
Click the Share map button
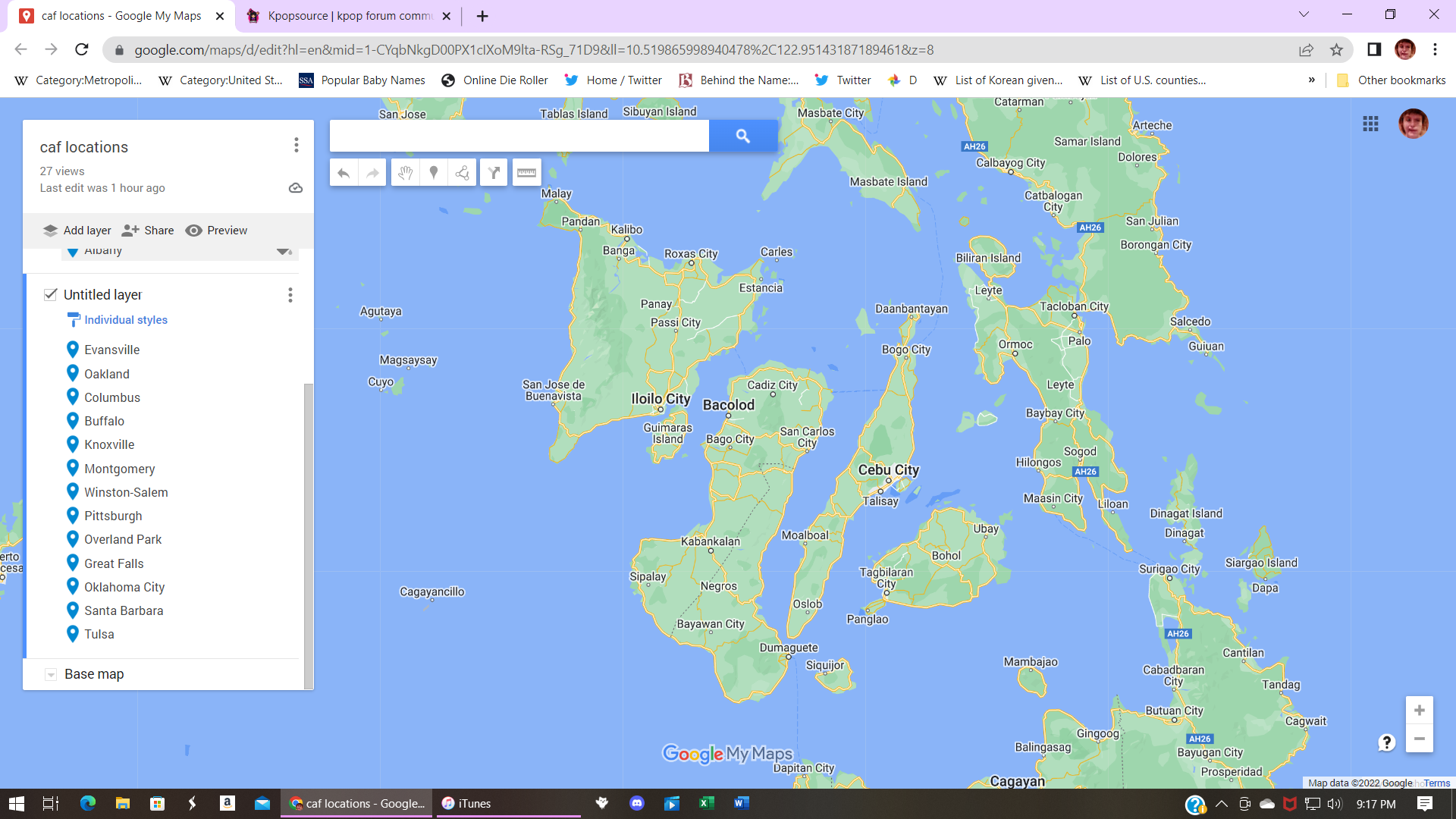149,231
